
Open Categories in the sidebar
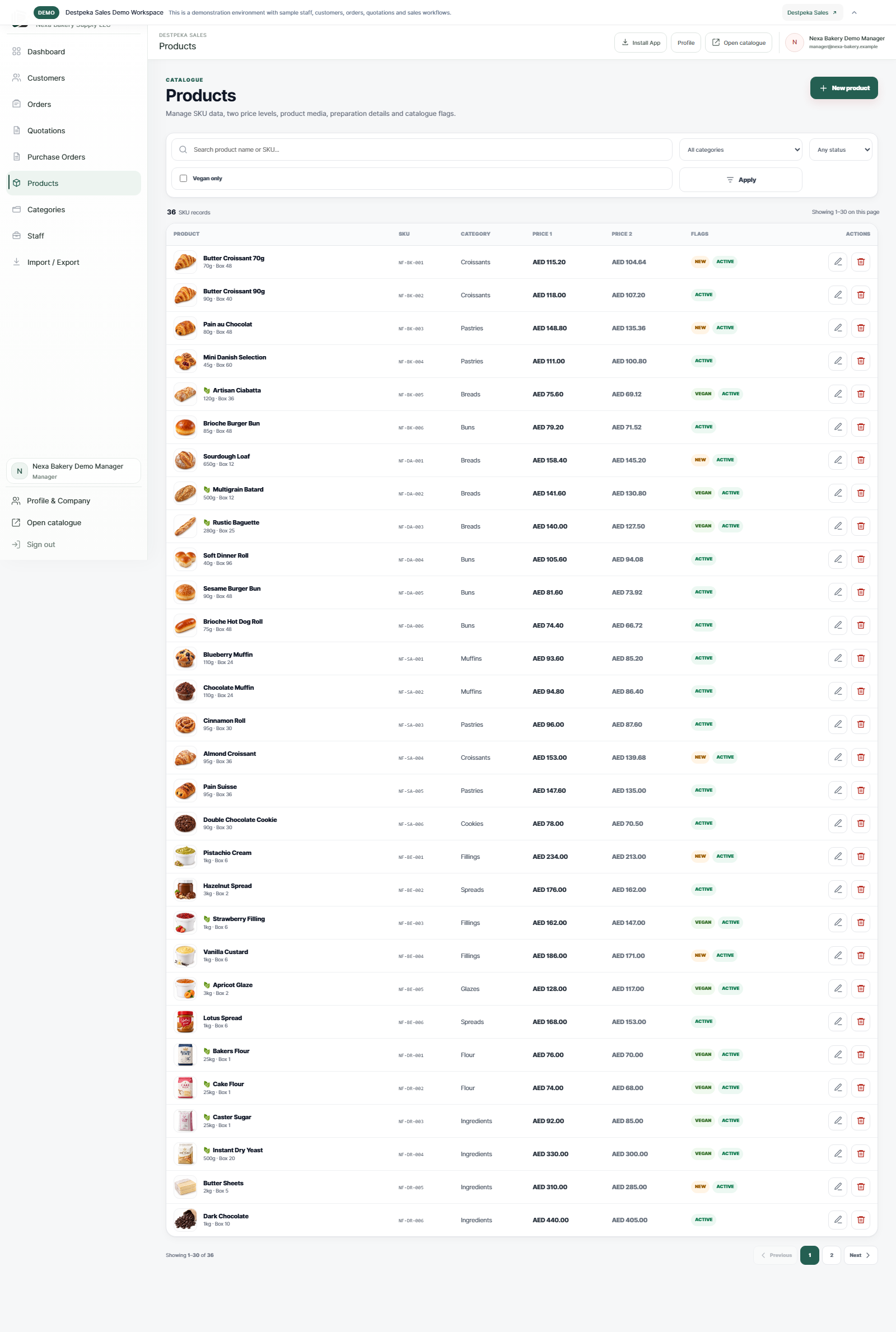[73, 209]
